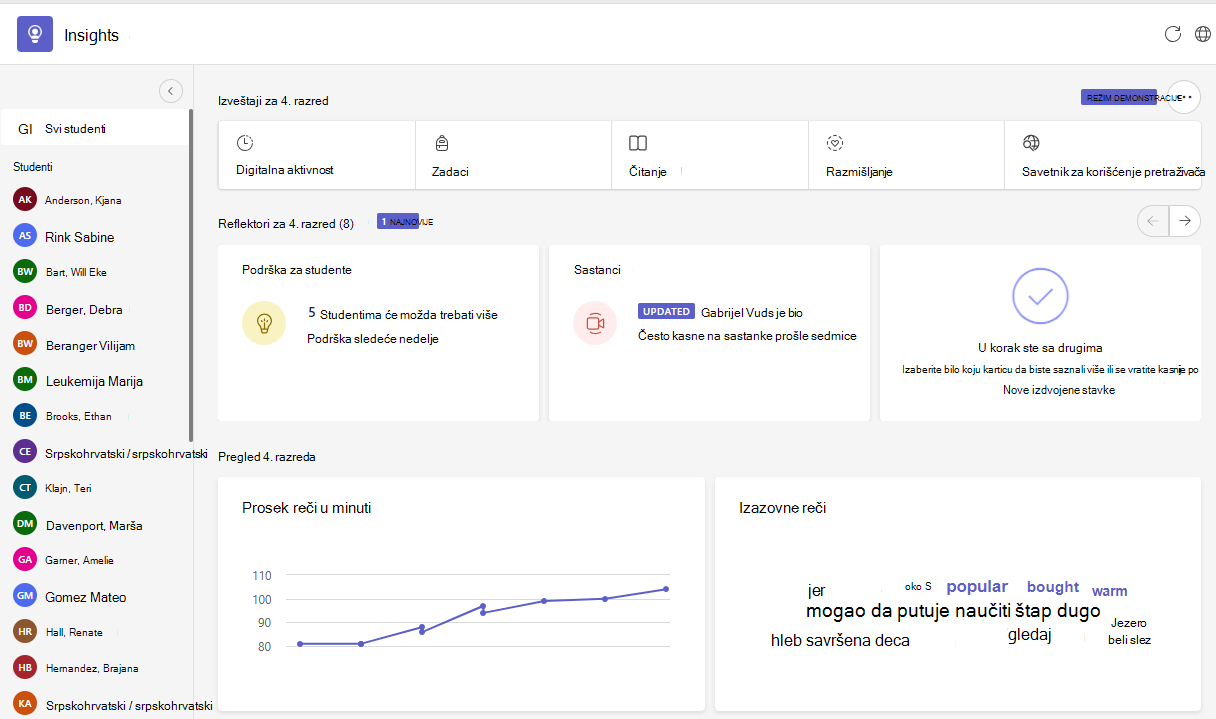Click the GM avatar icon
Image resolution: width=1216 pixels, height=719 pixels.
tap(25, 596)
